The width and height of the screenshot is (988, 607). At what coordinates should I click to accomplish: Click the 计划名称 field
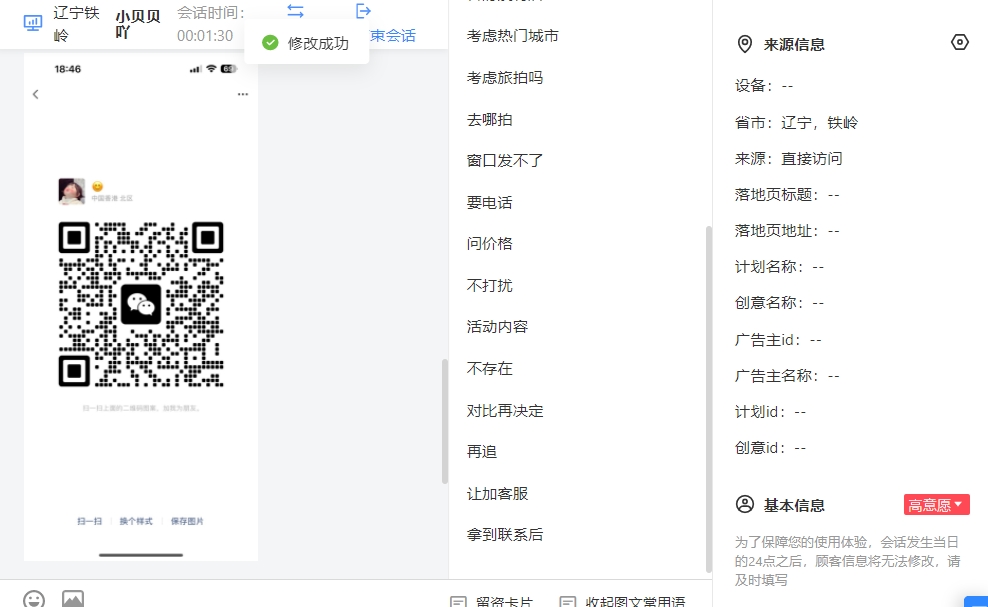779,267
